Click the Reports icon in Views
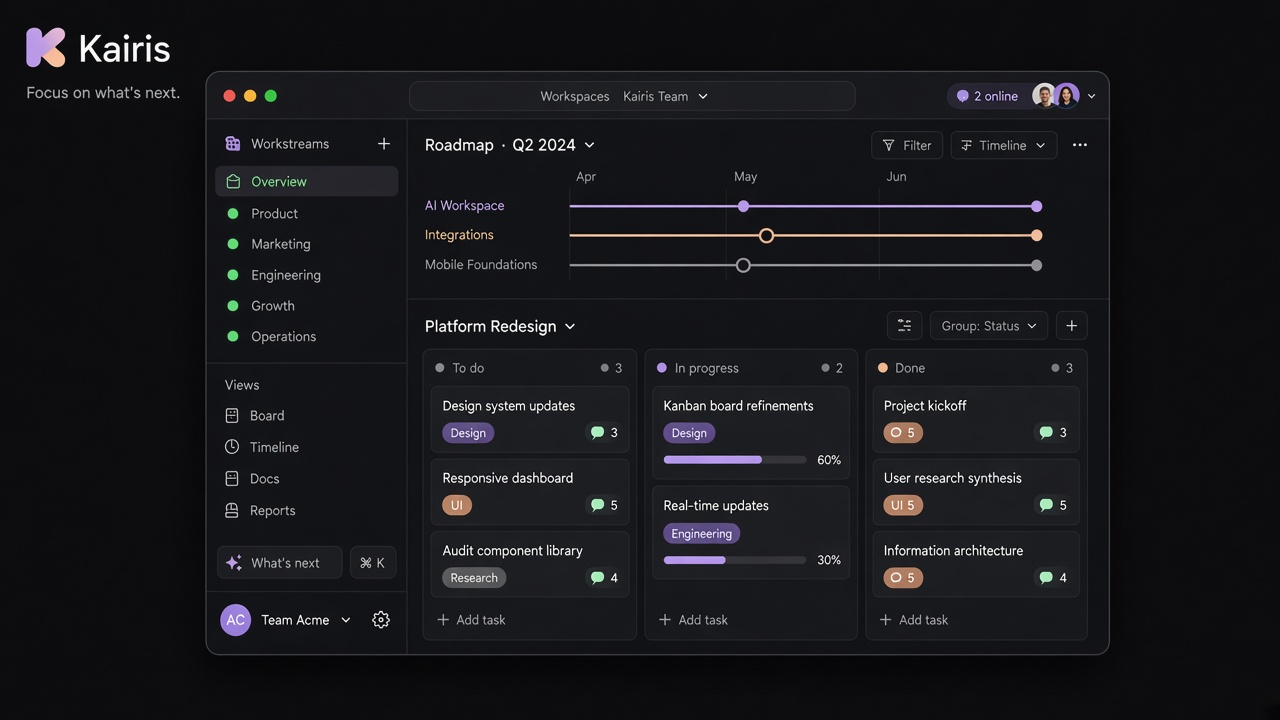1280x720 pixels. coord(232,510)
